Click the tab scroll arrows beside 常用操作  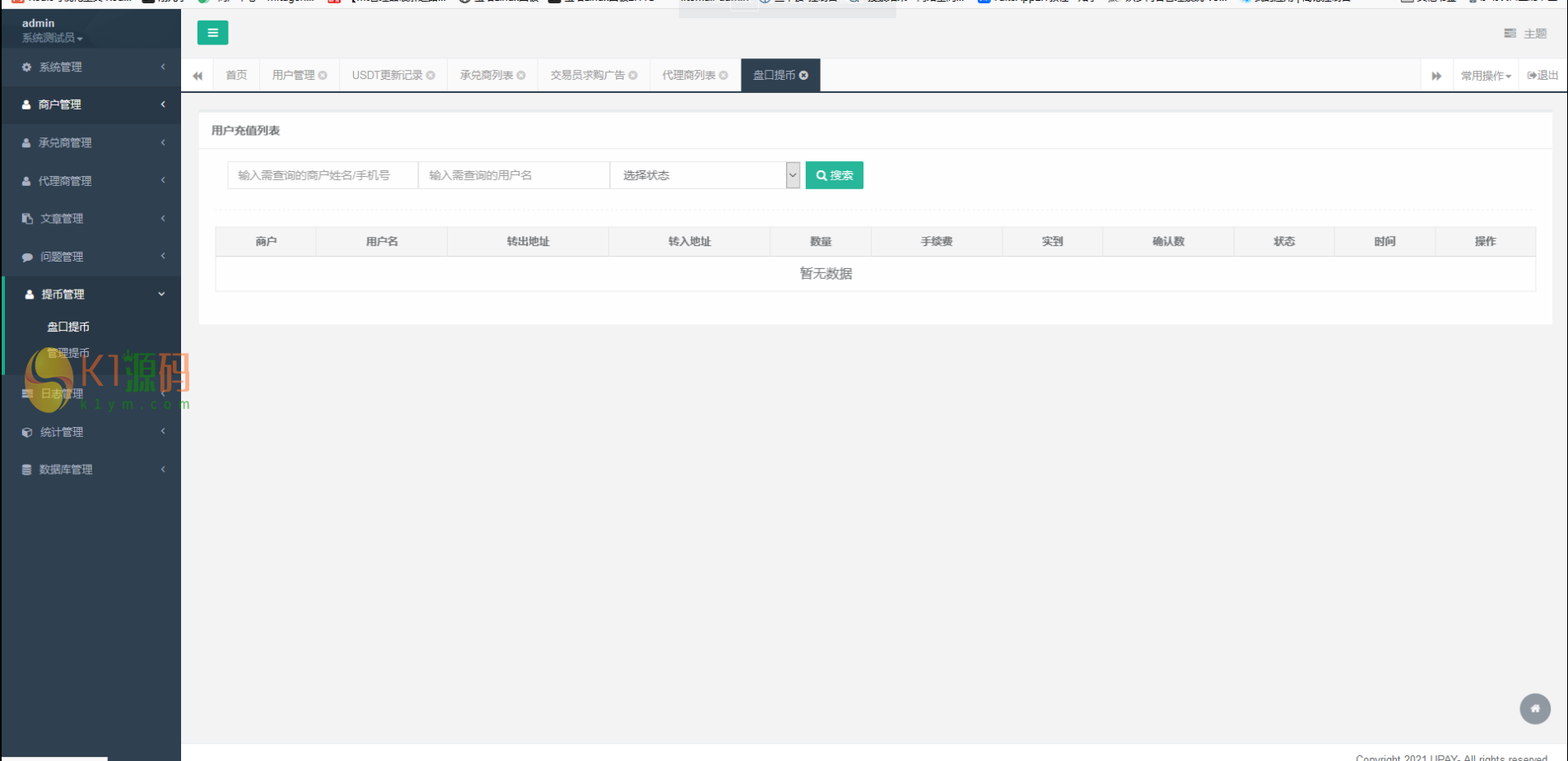[x=1436, y=75]
